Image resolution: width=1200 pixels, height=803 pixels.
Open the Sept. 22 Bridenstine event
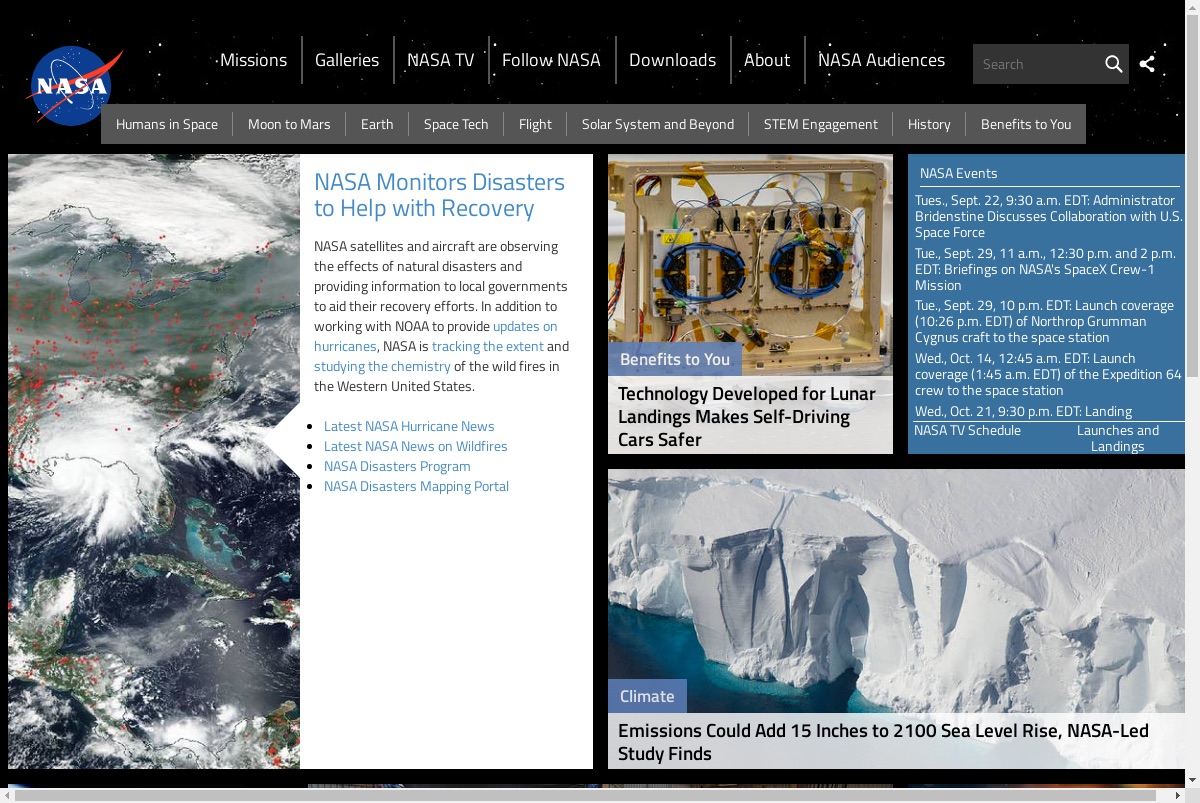1048,216
